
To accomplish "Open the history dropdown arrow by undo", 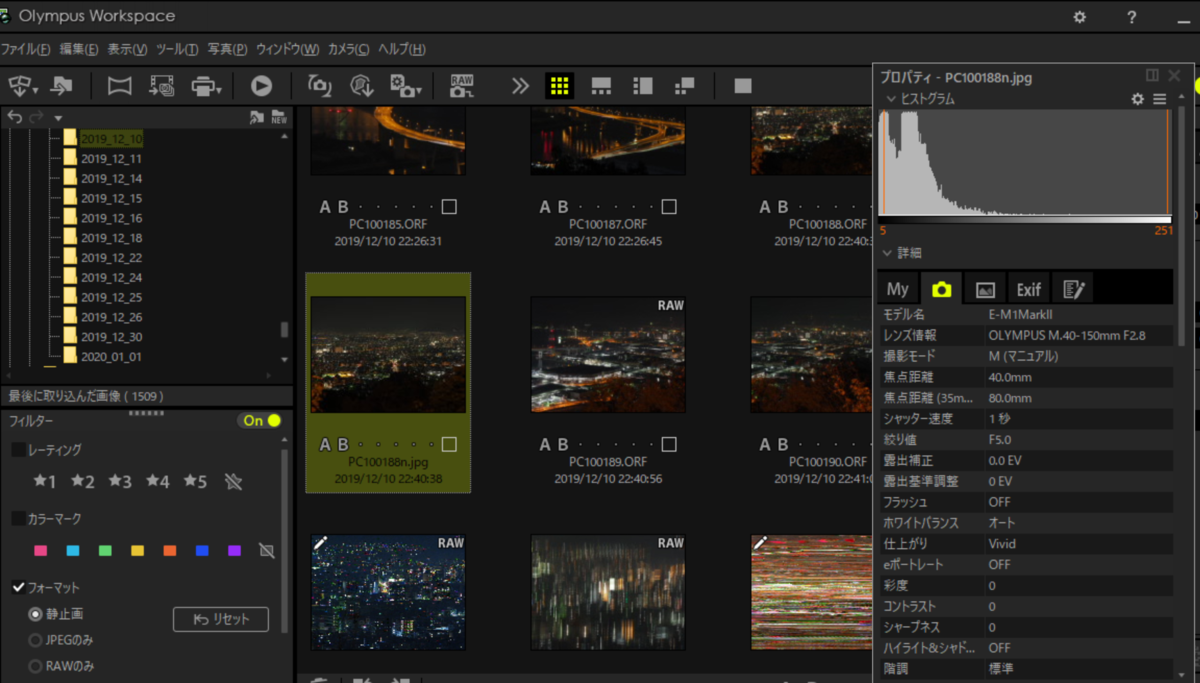I will point(58,118).
